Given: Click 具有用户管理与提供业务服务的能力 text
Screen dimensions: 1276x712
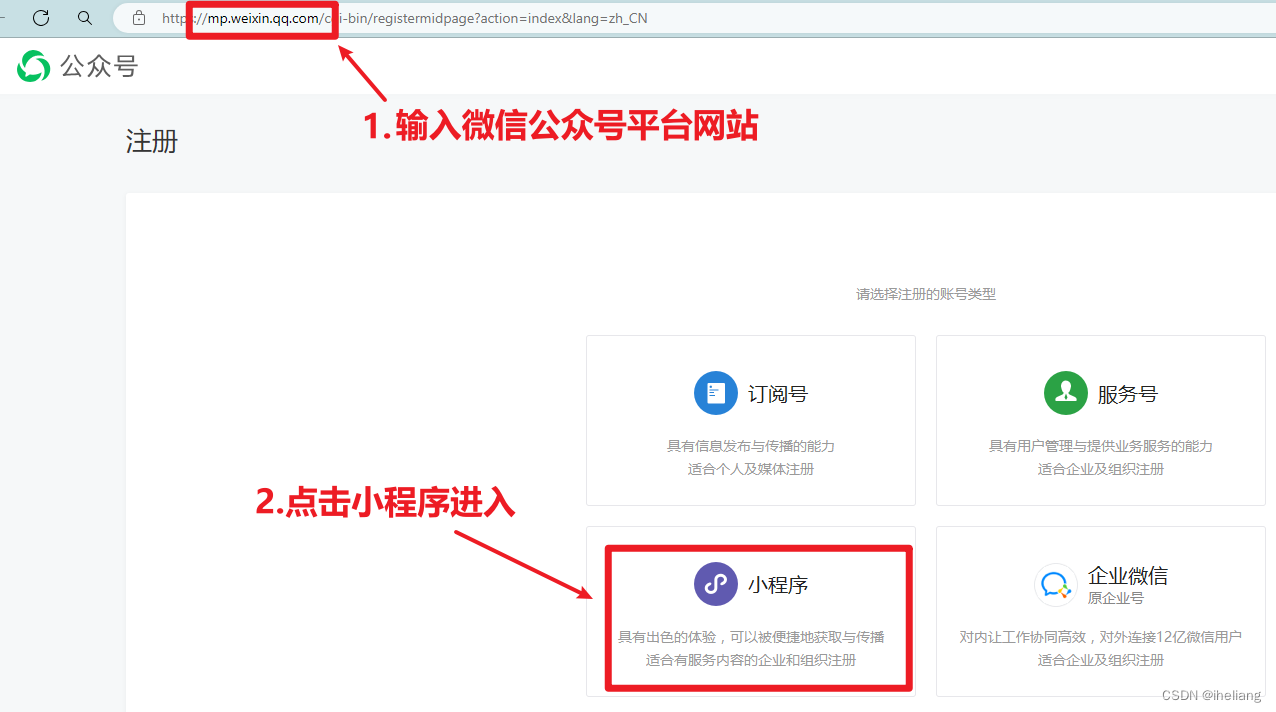Looking at the screenshot, I should point(1101,446).
